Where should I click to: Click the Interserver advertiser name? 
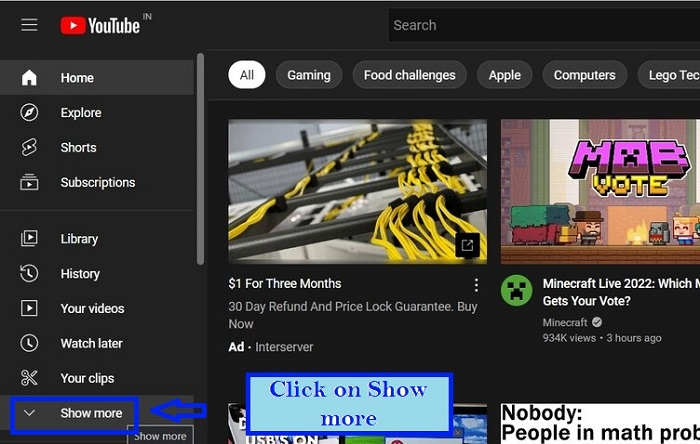(x=284, y=347)
